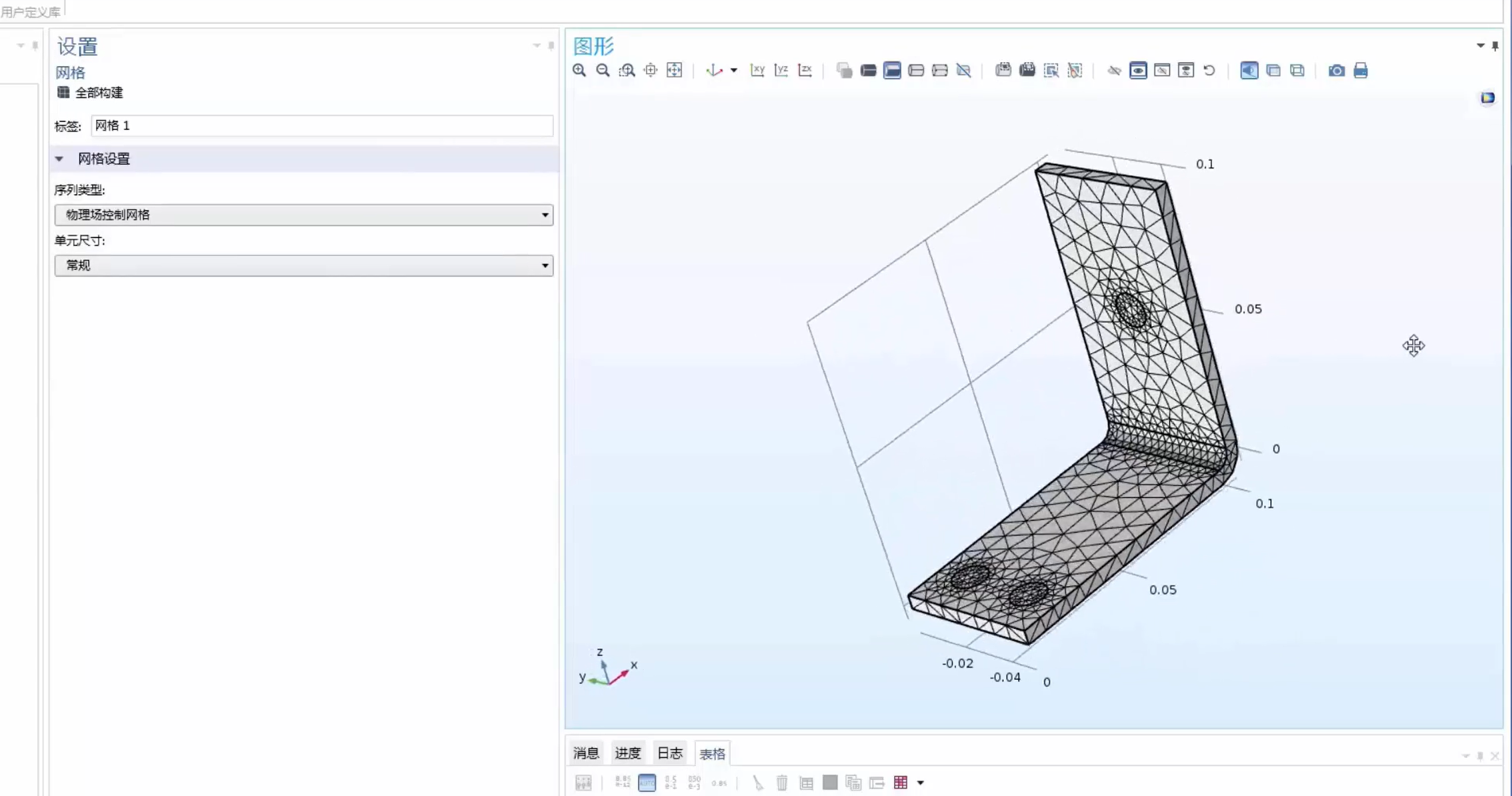Toggle the scene light button
This screenshot has width=1512, height=796.
pos(1249,71)
